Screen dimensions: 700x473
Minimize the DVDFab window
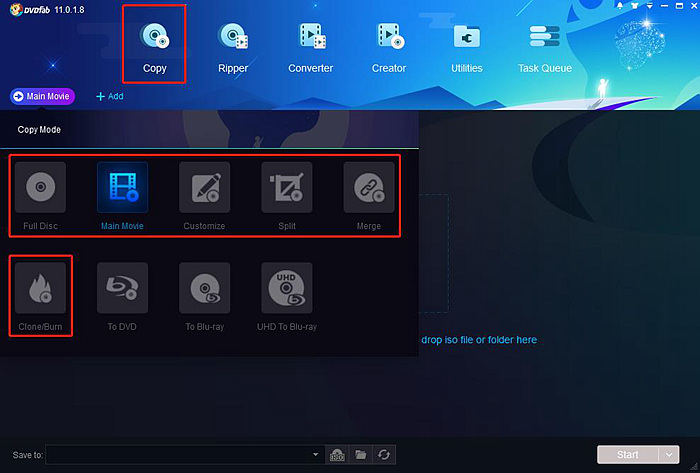click(664, 6)
